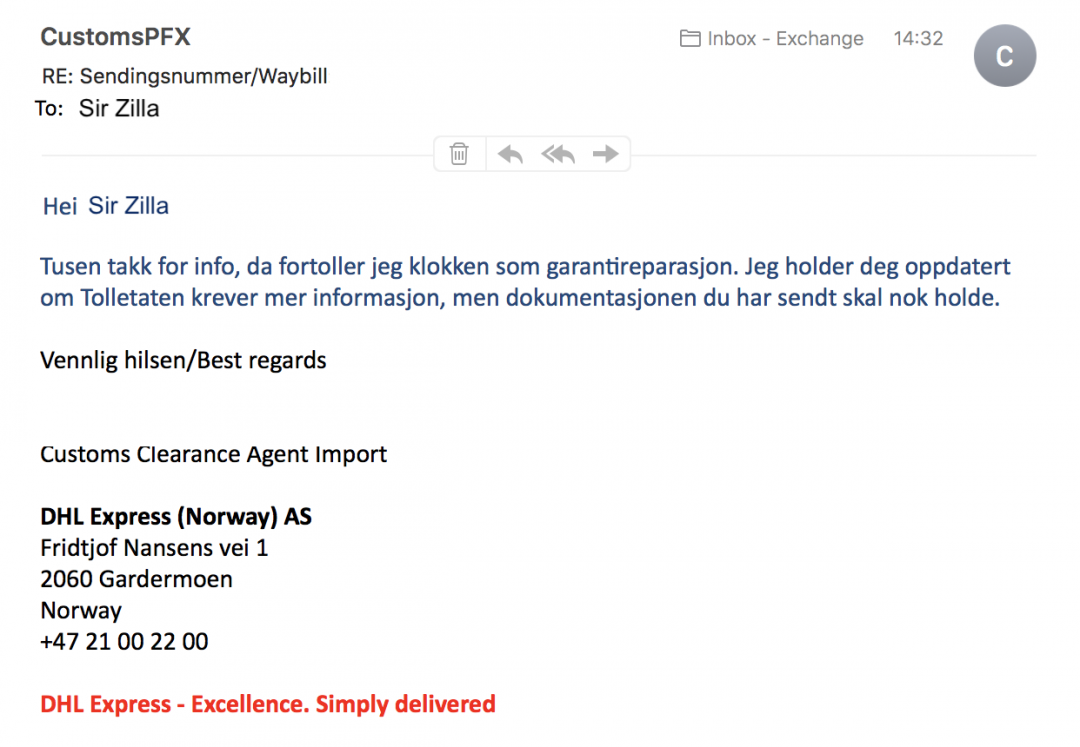Select recipient Sir Zilla in the To field
1080x747 pixels.
pos(119,108)
